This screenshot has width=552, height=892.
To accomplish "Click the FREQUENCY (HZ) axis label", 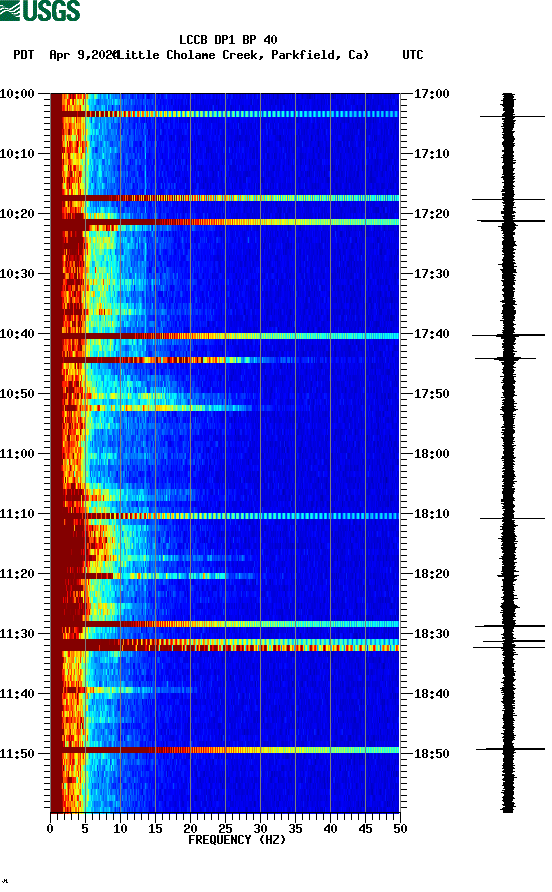I will click(x=237, y=840).
